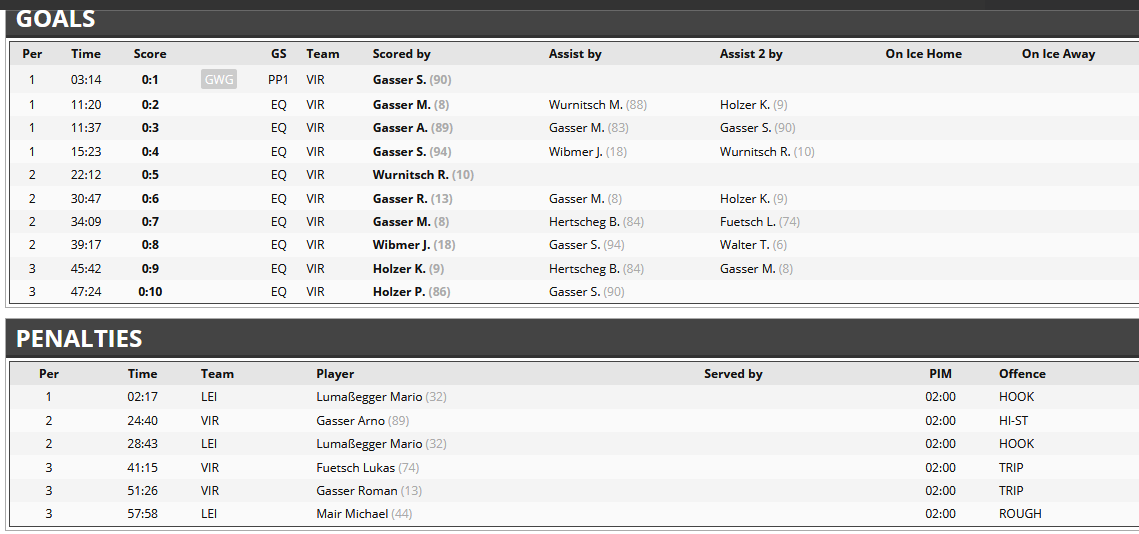Select Wibmer J. (18) assist at 15:23
The width and height of the screenshot is (1139, 534).
point(588,152)
